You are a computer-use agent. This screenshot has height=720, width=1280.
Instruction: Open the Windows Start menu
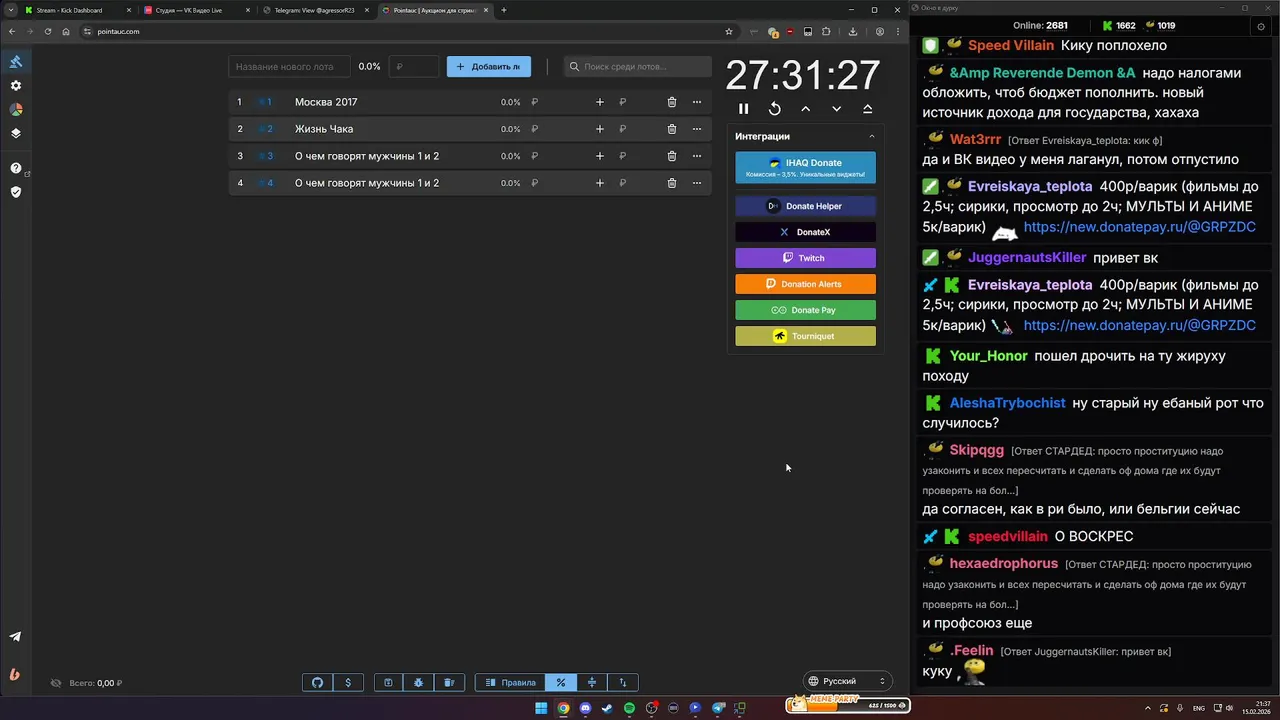[x=541, y=708]
